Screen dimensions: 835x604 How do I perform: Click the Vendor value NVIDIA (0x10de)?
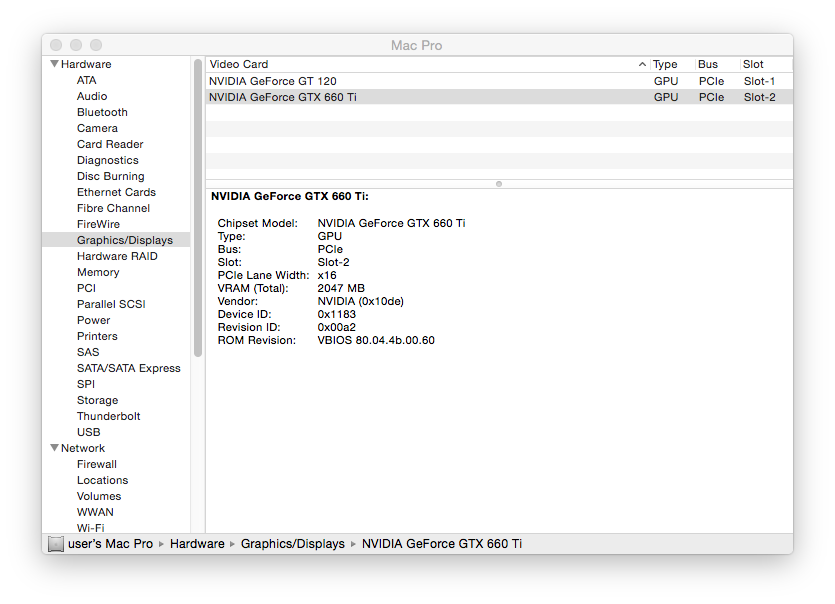(361, 301)
